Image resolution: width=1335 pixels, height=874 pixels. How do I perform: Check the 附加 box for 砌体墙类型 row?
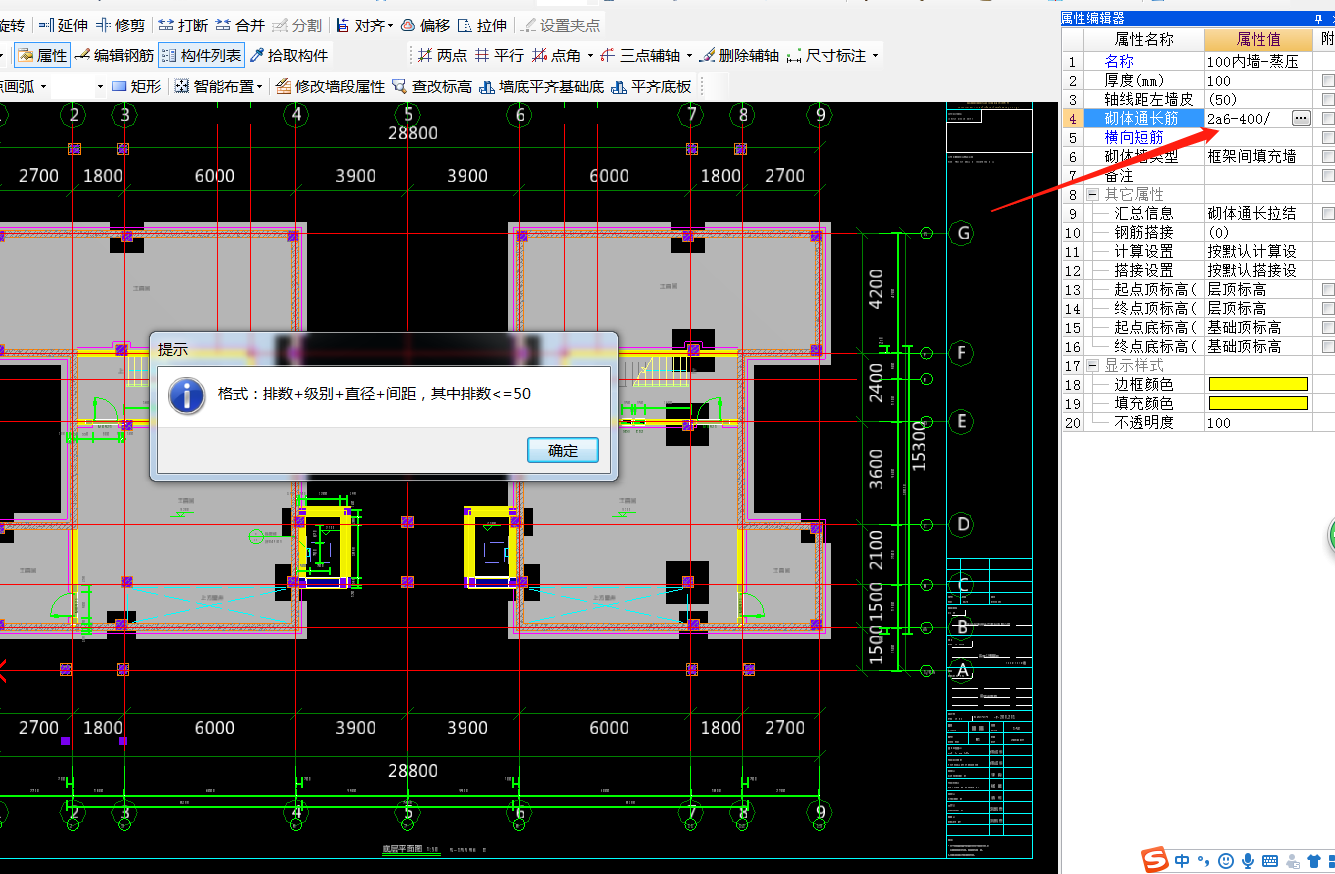point(1327,157)
